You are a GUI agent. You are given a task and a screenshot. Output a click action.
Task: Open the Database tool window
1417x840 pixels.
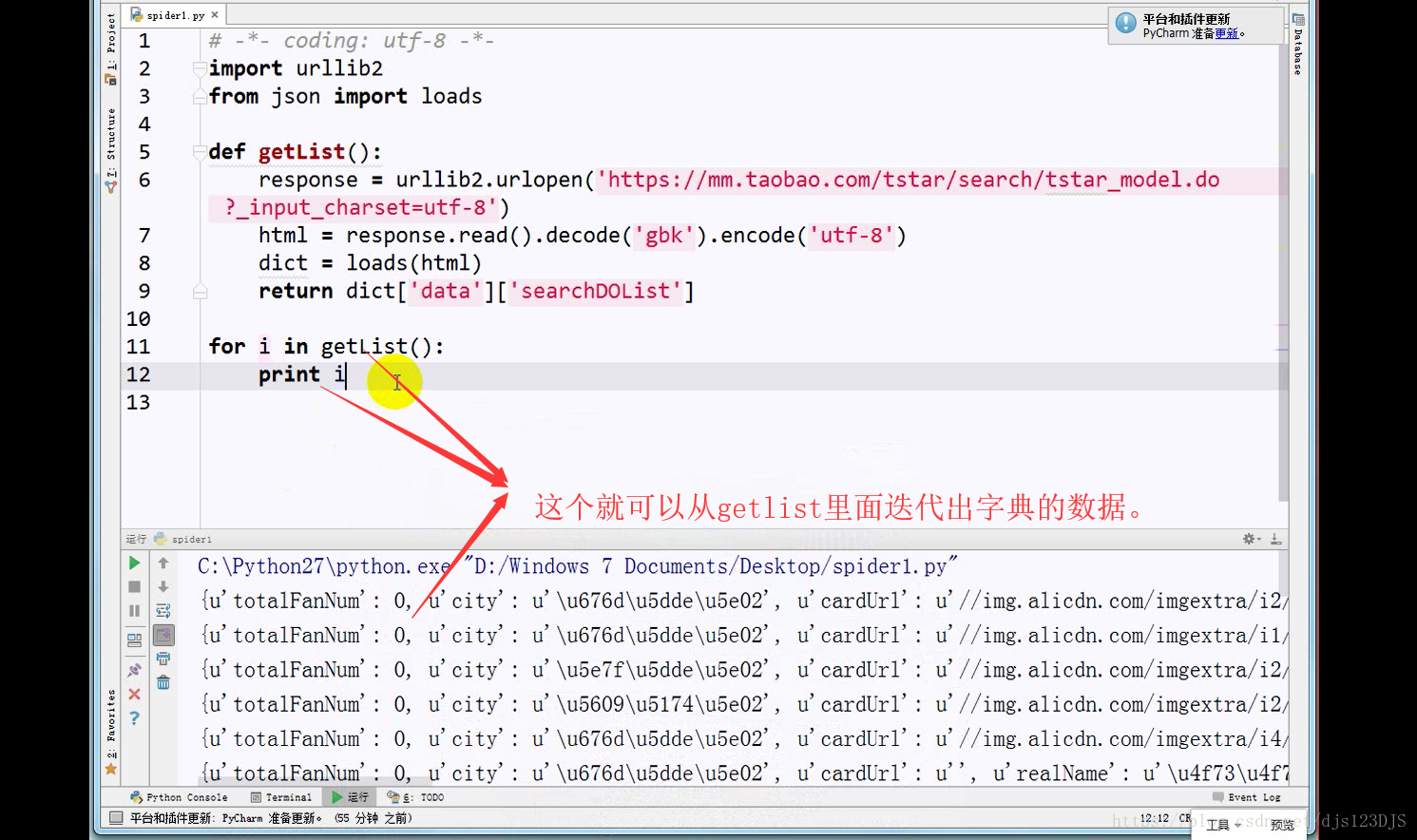(1298, 45)
